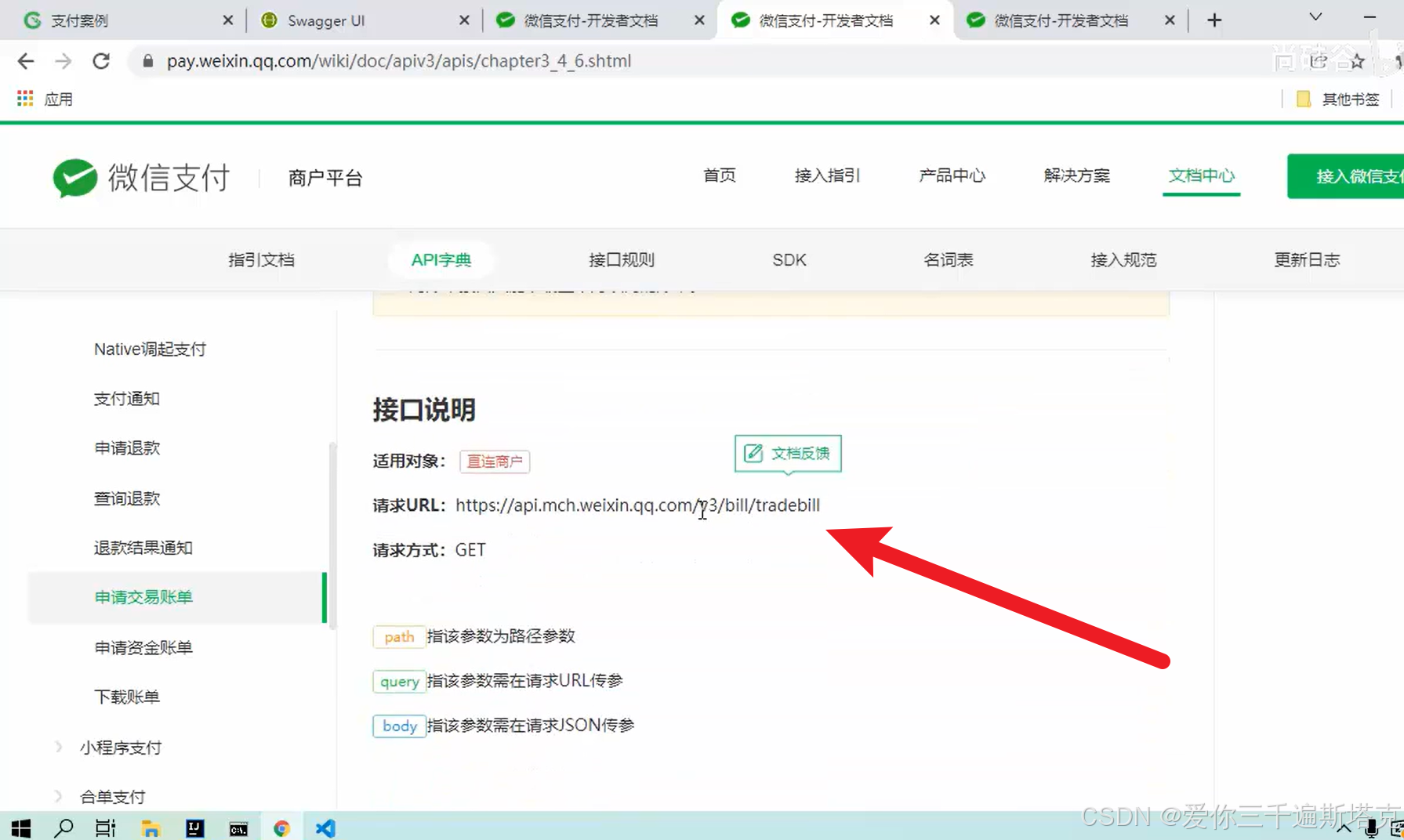Open Native调起支付 in the sidebar
1404x840 pixels.
click(x=150, y=349)
